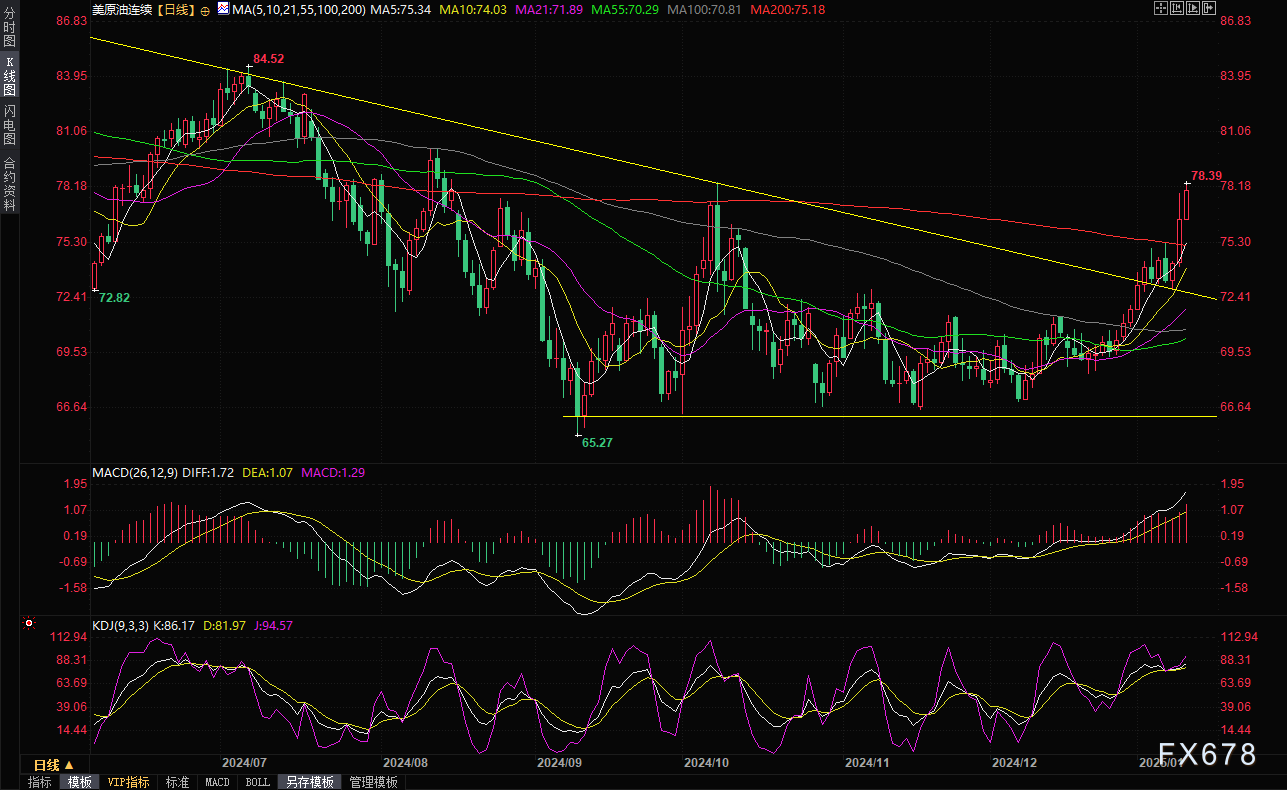Open the MA indicator chart icon
1287x790 pixels.
pos(222,10)
